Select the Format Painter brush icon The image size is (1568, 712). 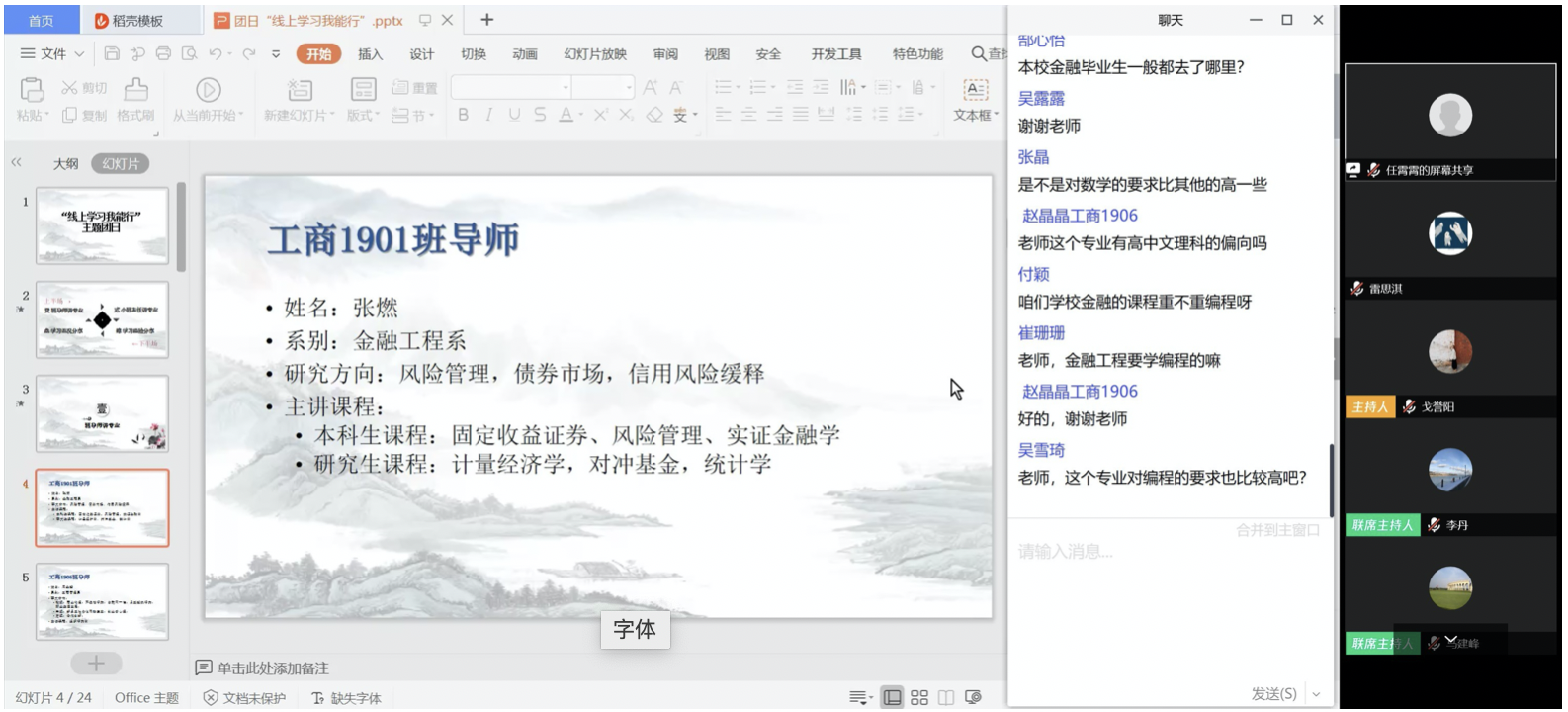pyautogui.click(x=135, y=90)
